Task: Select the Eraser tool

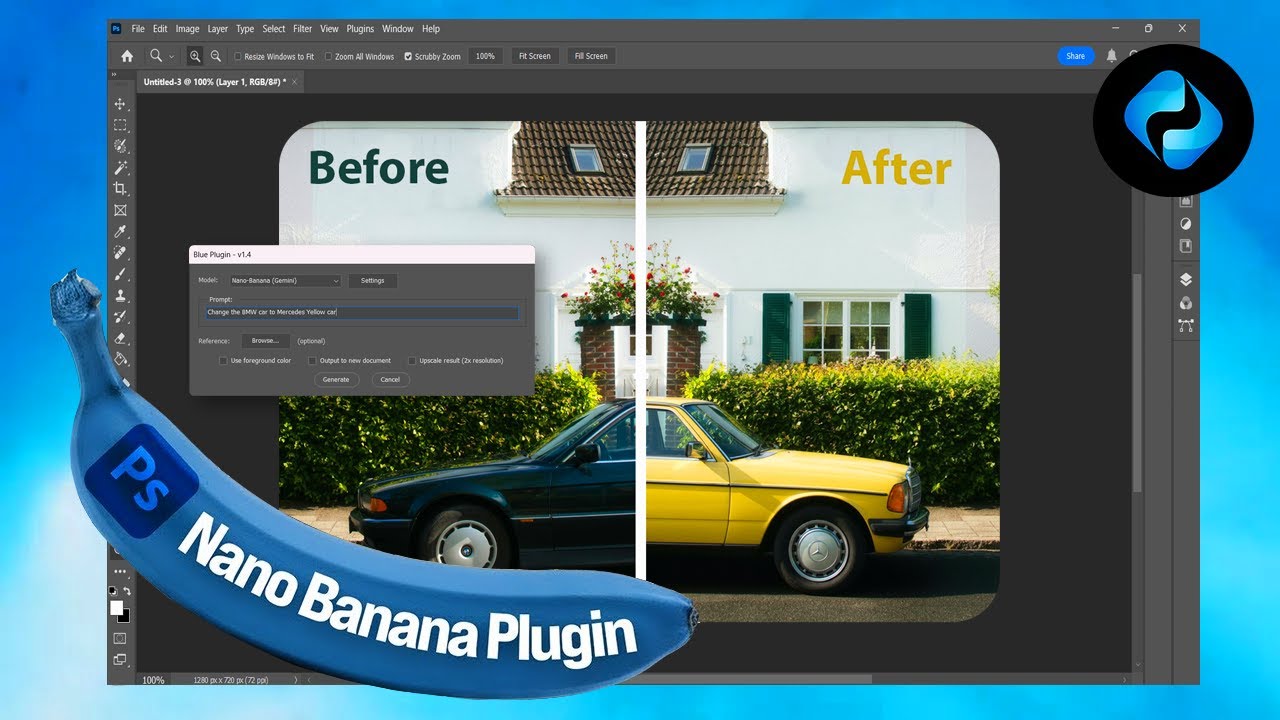Action: pyautogui.click(x=120, y=337)
